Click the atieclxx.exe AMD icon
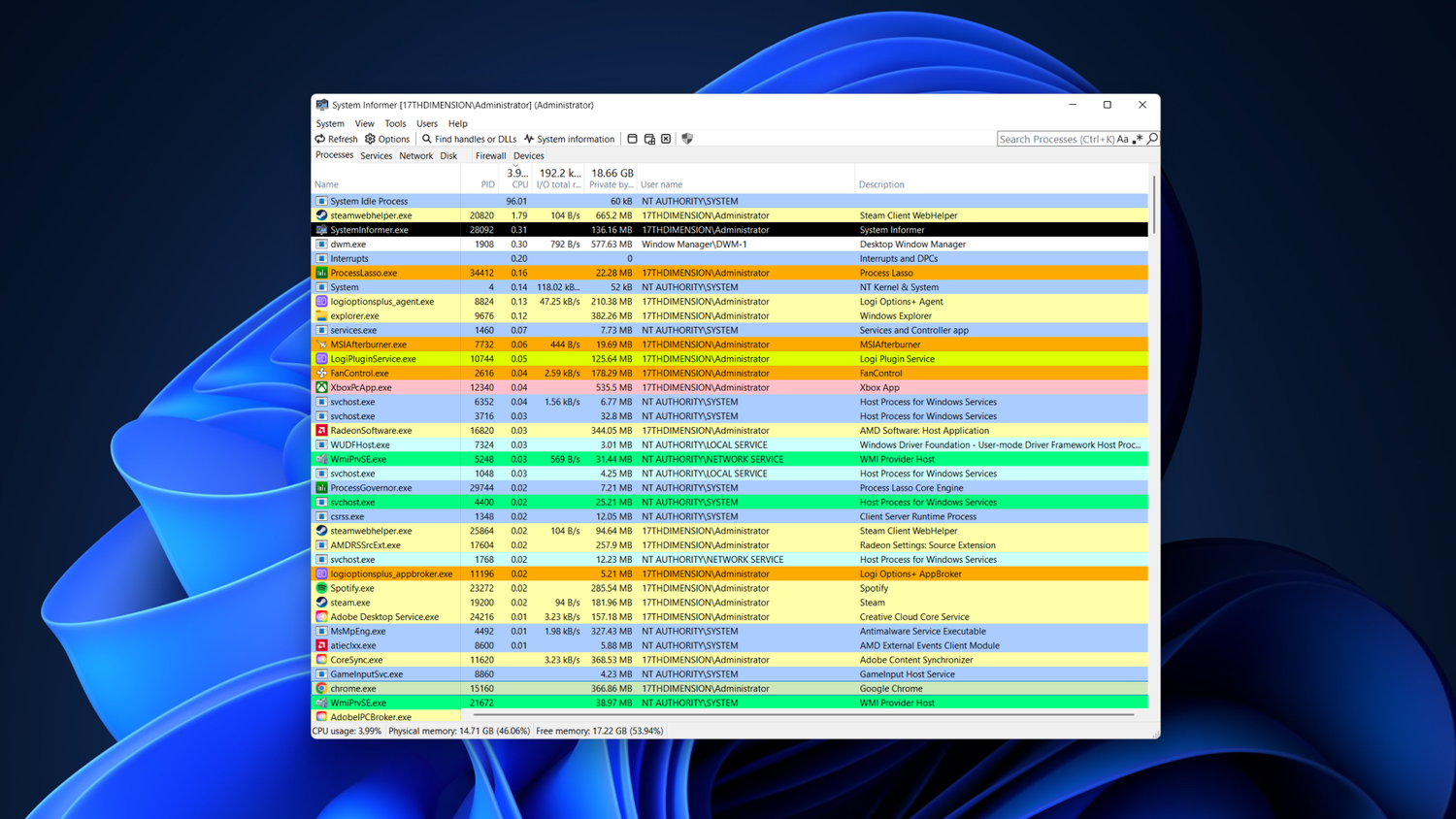Image resolution: width=1456 pixels, height=819 pixels. (x=321, y=645)
